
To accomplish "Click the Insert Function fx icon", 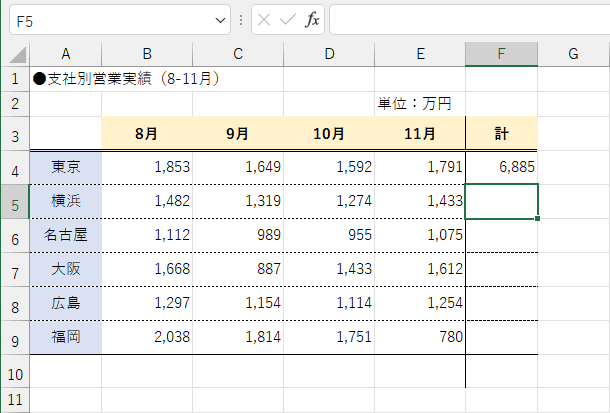I will 312,19.
